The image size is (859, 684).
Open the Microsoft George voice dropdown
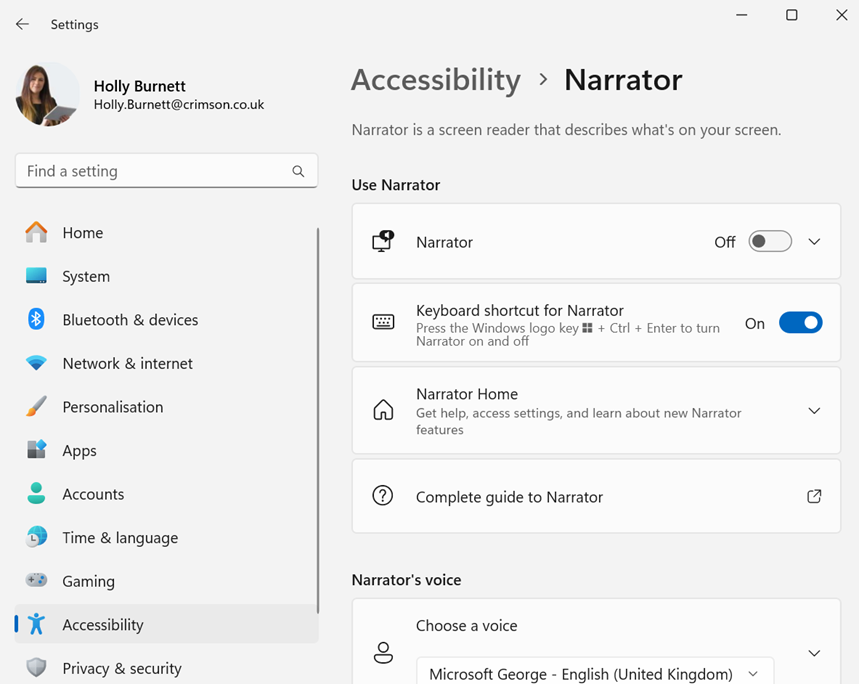(x=595, y=673)
